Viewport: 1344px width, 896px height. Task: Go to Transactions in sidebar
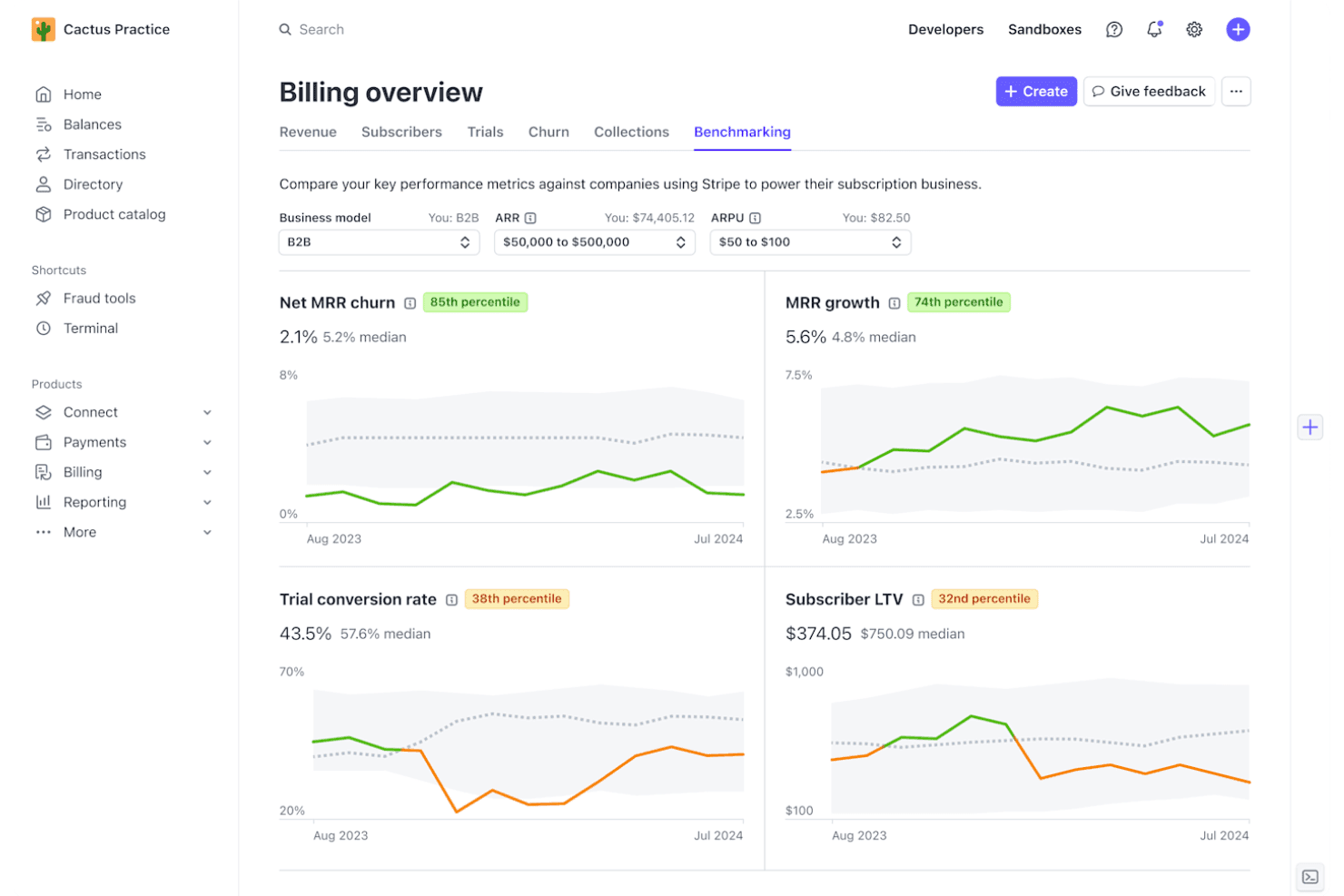(104, 154)
